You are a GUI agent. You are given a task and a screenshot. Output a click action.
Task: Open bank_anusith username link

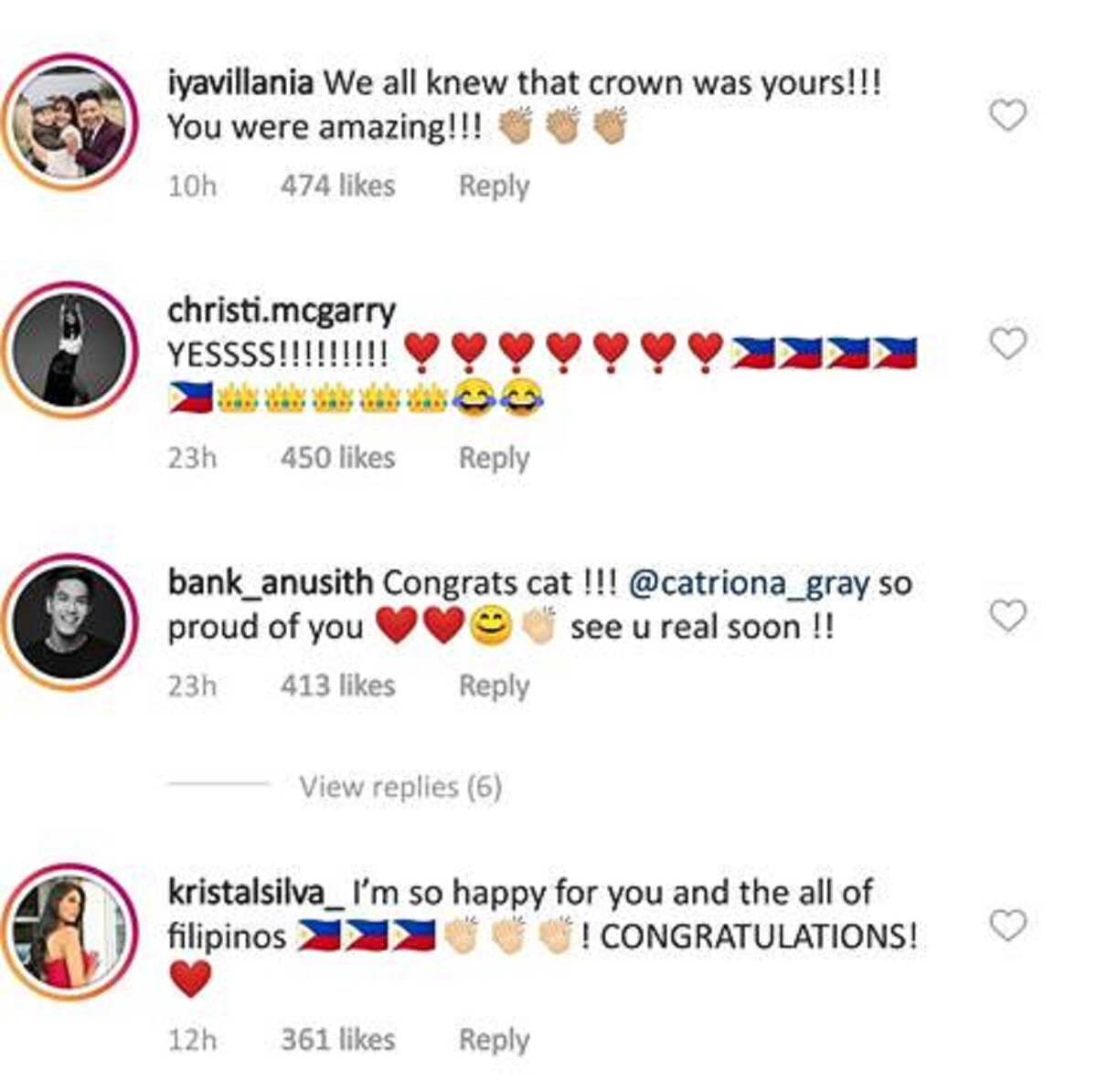(x=270, y=583)
